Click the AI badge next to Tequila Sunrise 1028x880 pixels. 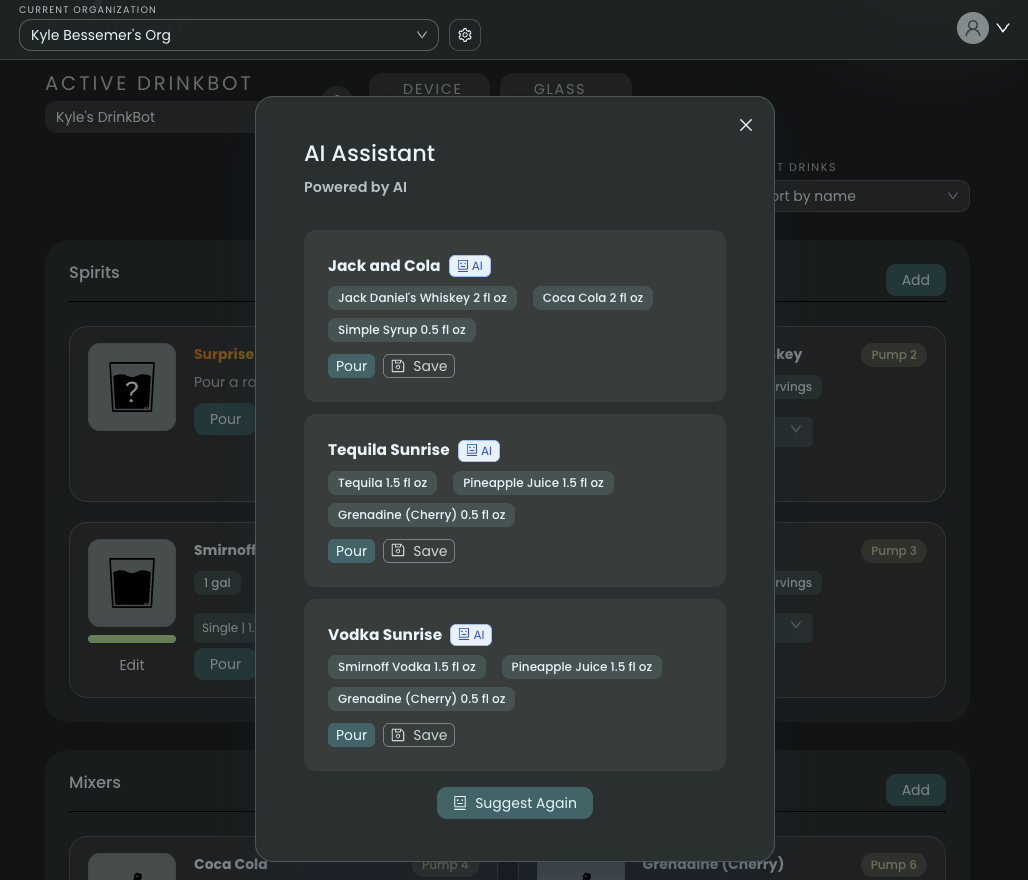[x=478, y=450]
